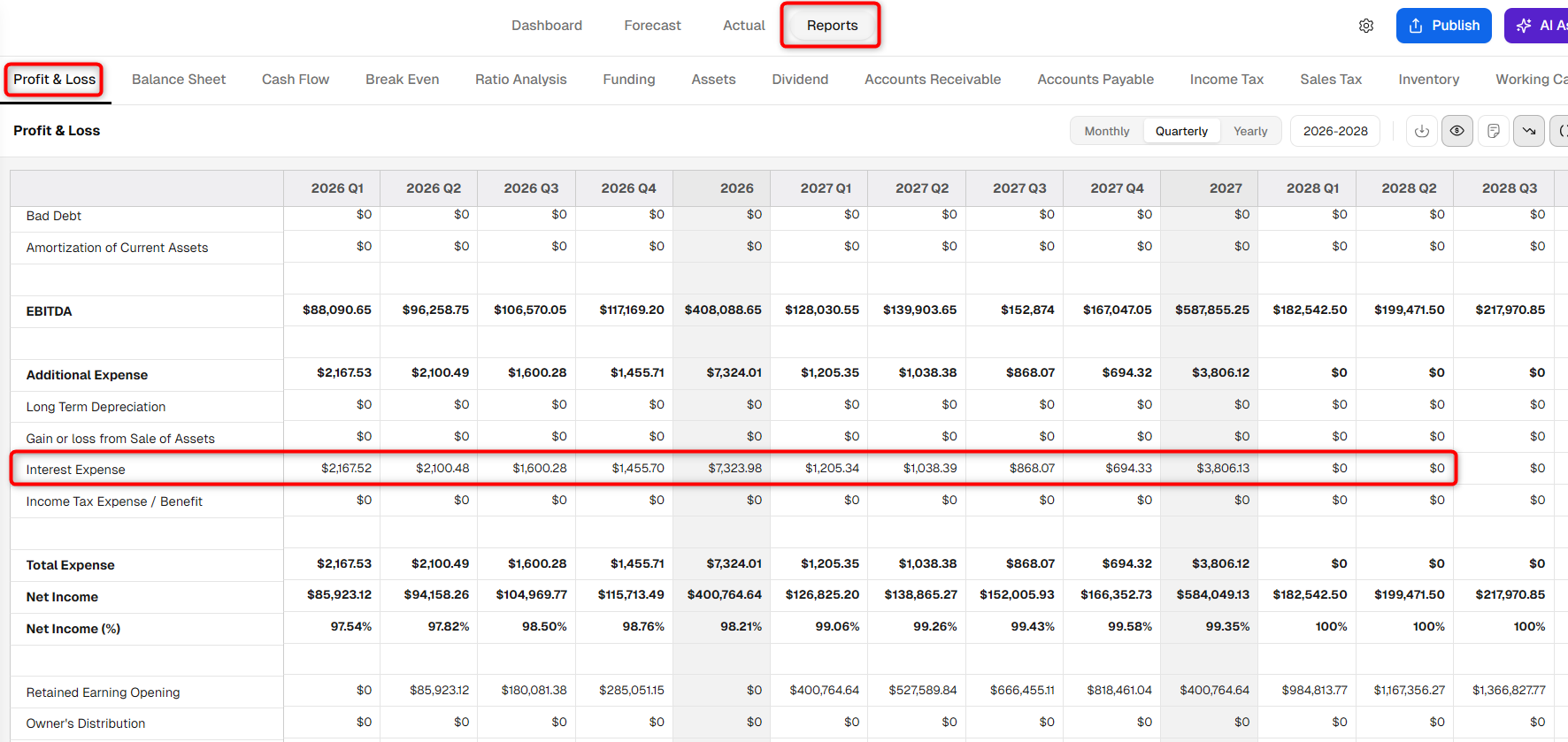1568x742 pixels.
Task: Switch the period view to Monthly
Action: point(1107,131)
